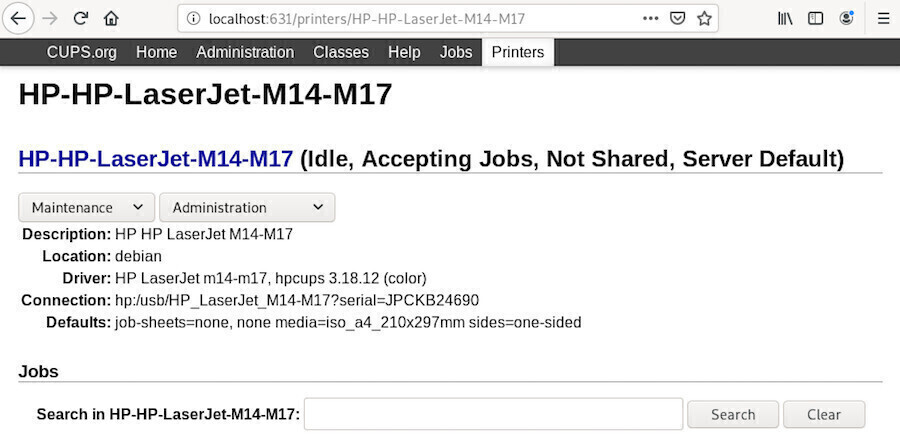
Task: Go to the browser Home page
Action: point(111,18)
